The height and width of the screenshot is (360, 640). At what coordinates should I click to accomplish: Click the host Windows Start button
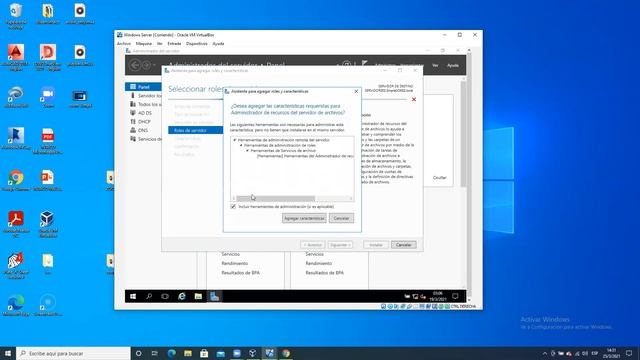point(8,353)
